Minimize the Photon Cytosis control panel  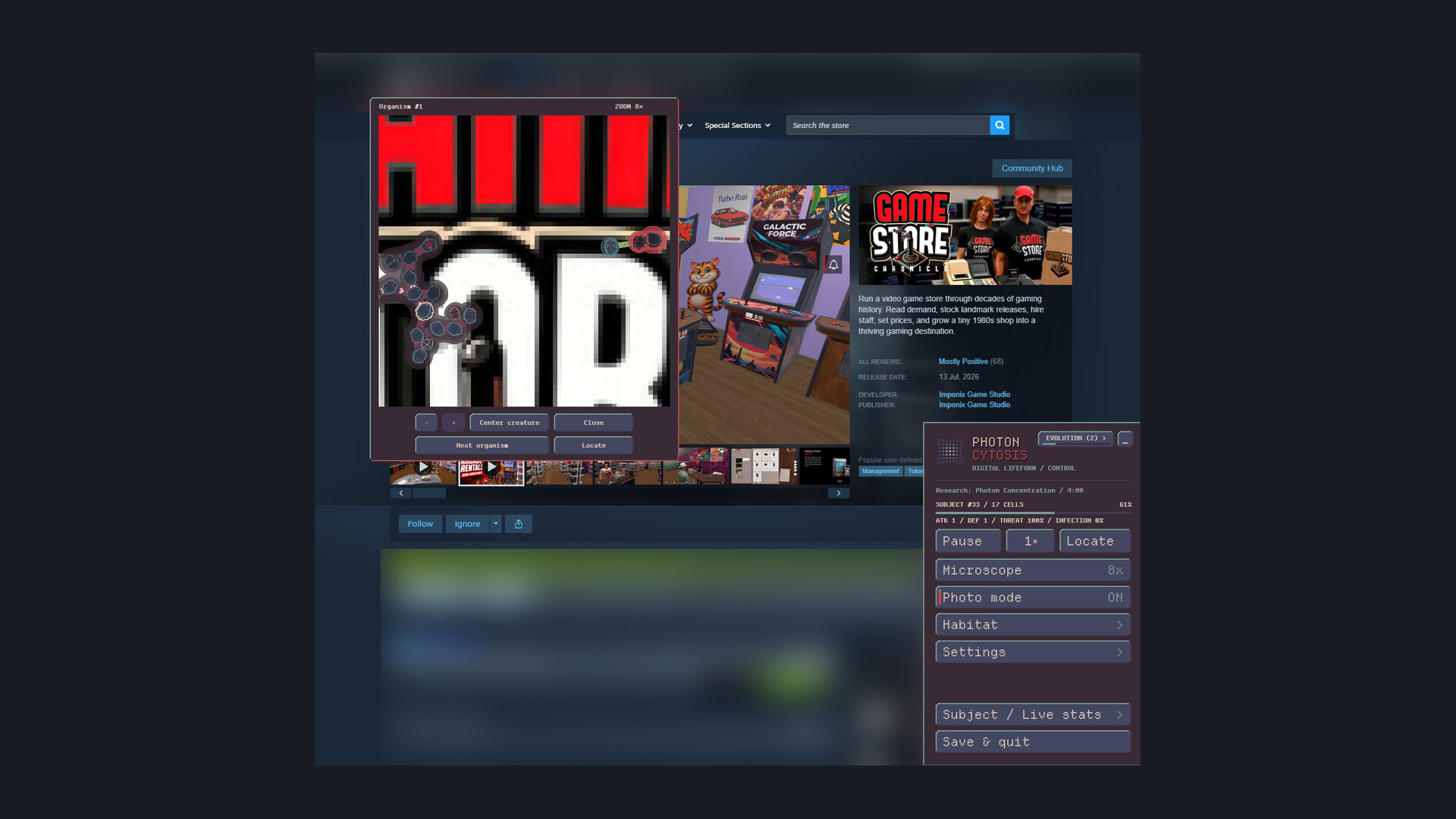pyautogui.click(x=1125, y=439)
